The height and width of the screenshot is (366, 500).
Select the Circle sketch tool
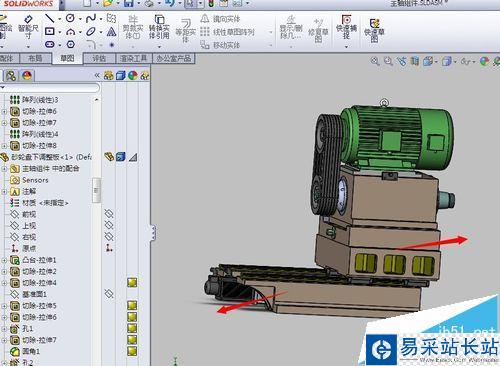point(70,18)
